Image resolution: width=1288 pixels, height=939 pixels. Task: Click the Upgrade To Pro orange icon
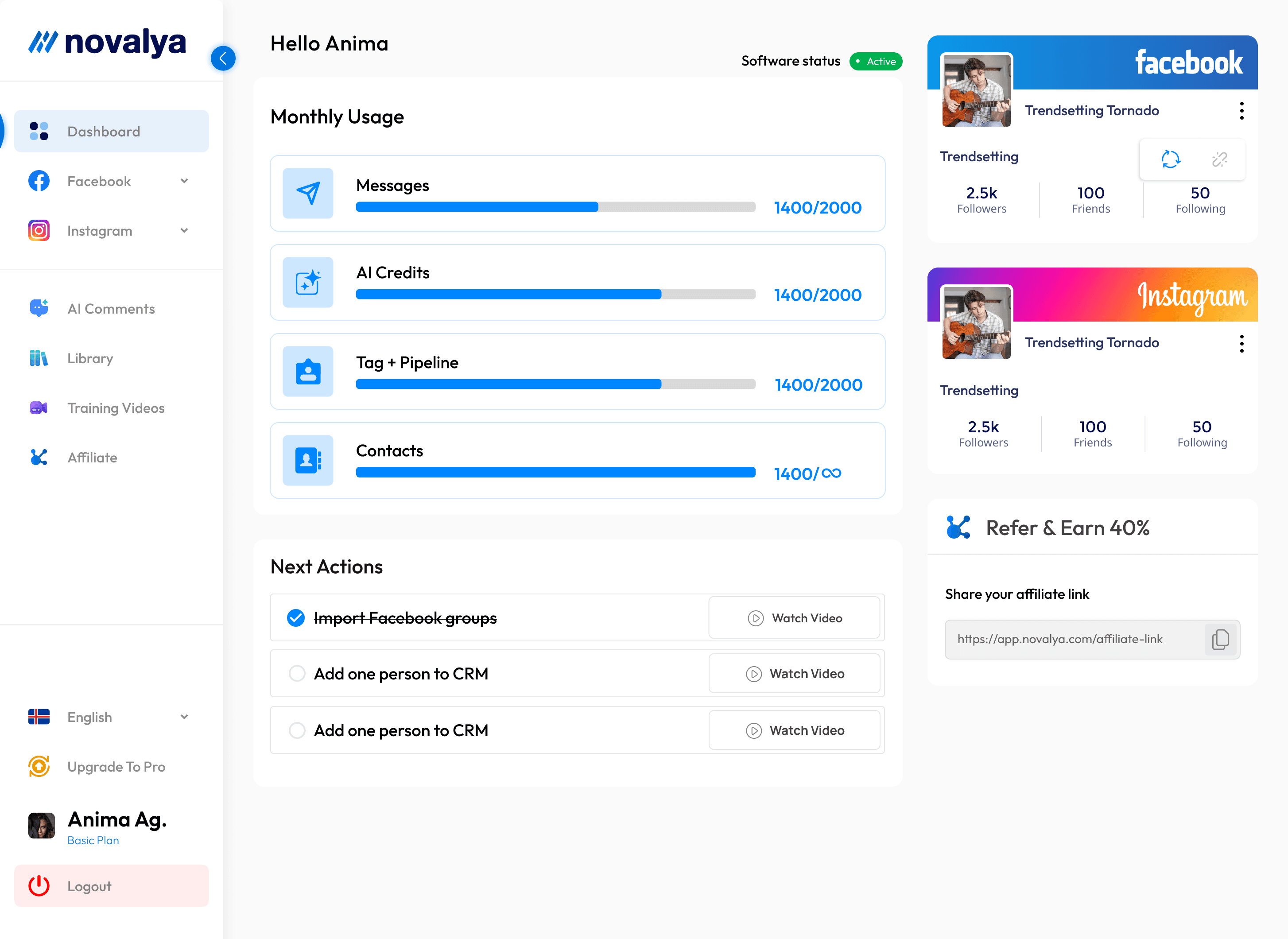[x=39, y=766]
